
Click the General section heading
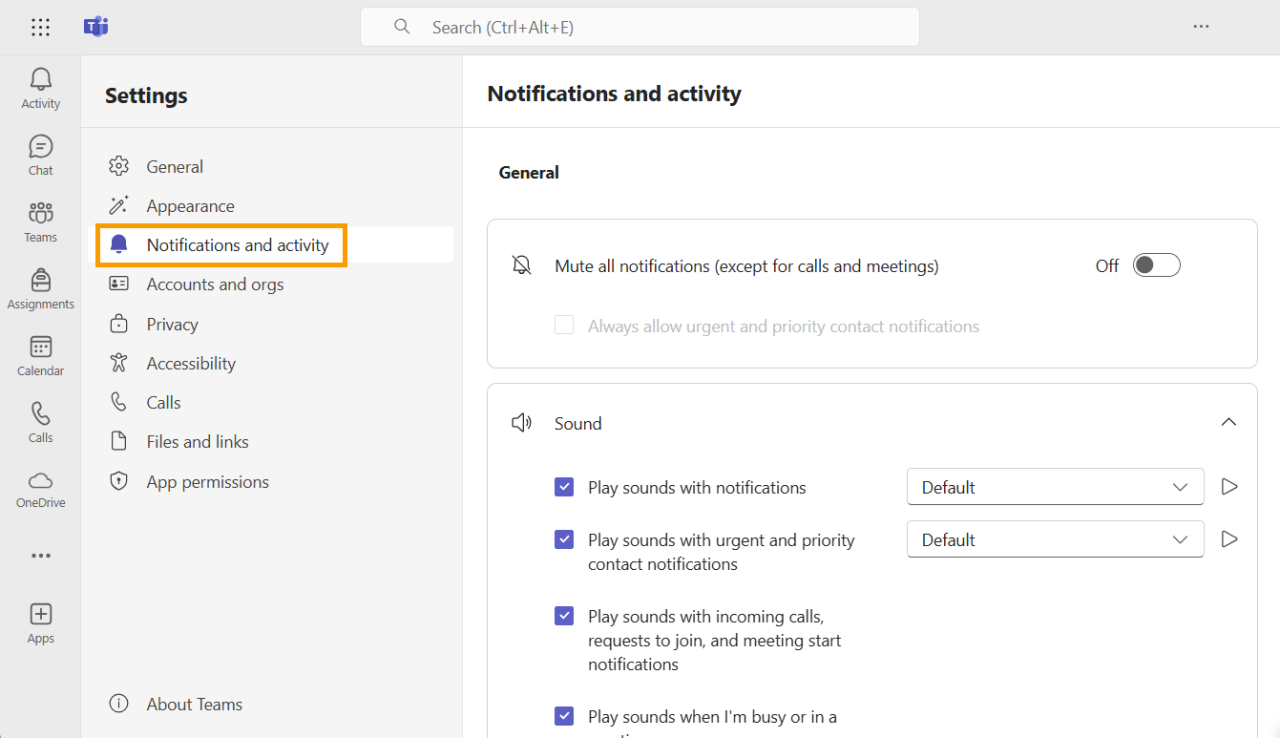[529, 172]
